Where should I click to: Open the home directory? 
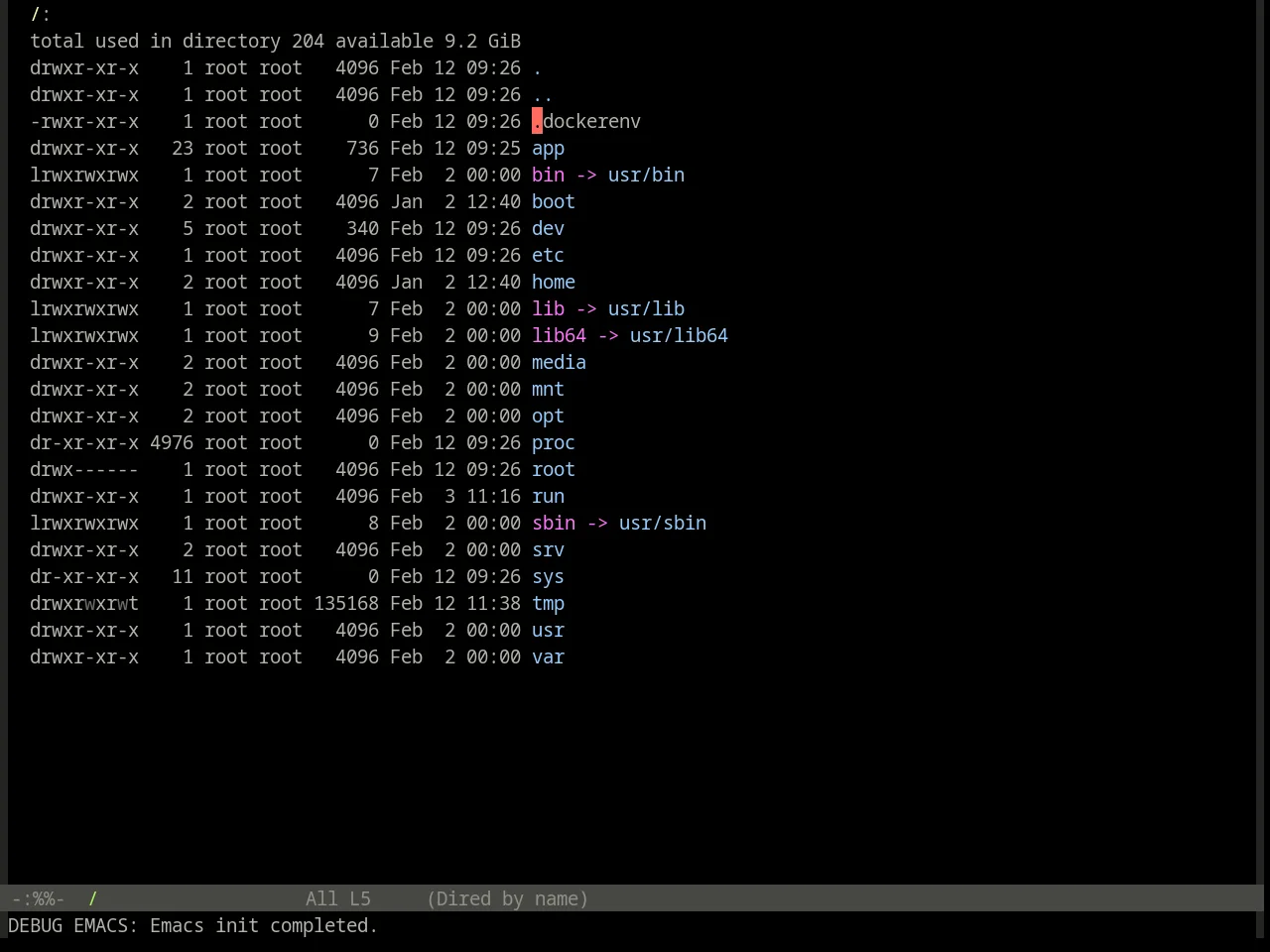554,283
